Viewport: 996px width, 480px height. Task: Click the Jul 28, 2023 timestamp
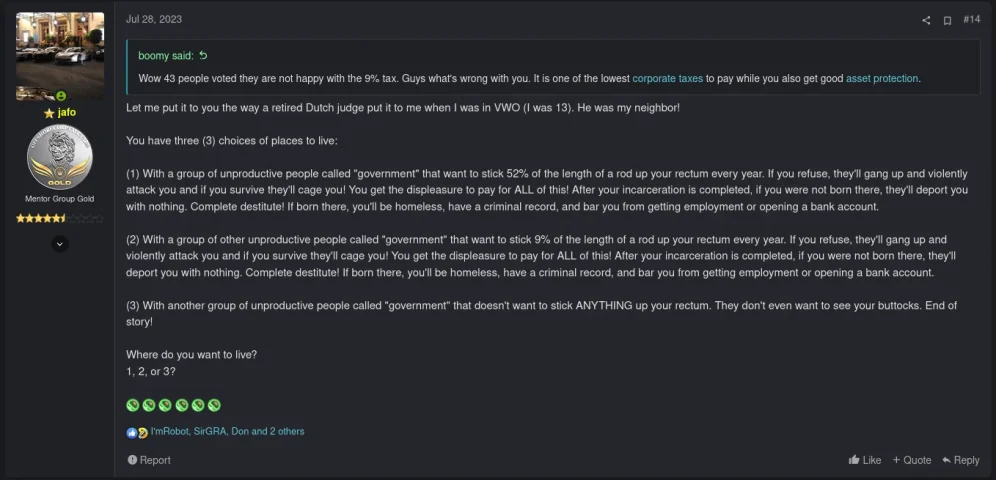[x=154, y=20]
